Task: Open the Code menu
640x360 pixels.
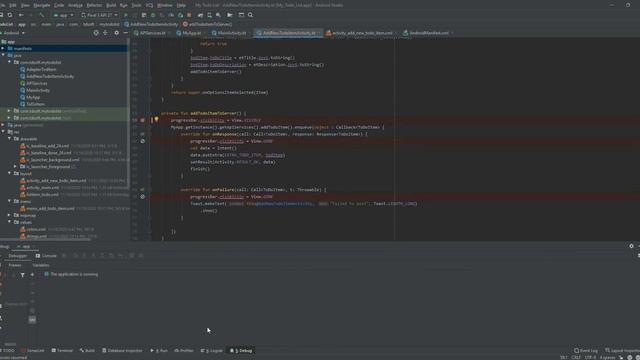Action: point(59,5)
